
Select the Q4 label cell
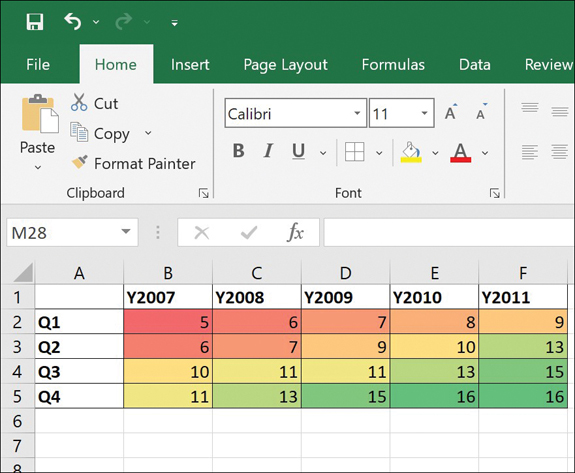(79, 396)
